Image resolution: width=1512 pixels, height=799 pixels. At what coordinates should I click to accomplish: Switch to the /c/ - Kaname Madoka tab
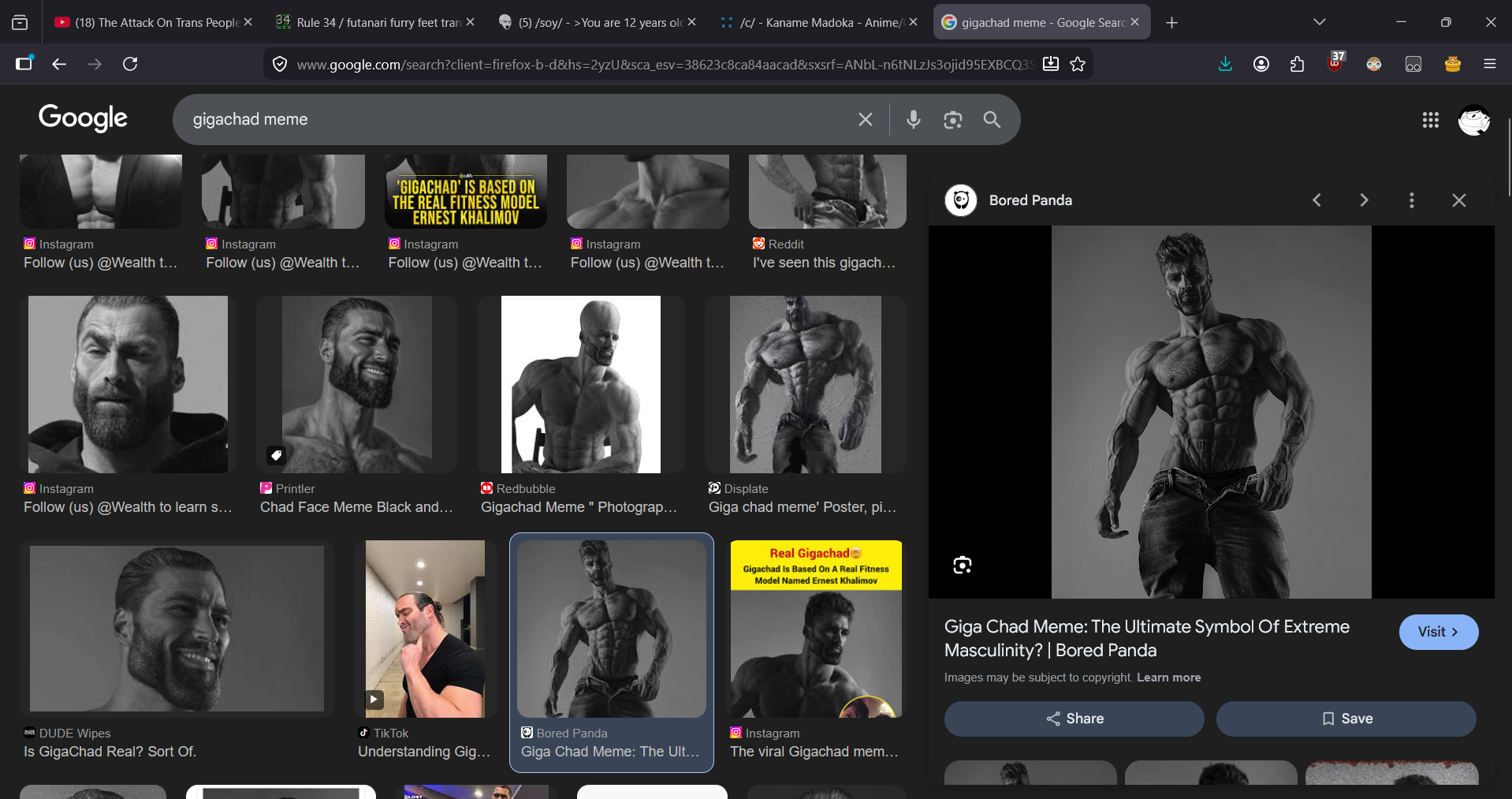click(x=819, y=22)
